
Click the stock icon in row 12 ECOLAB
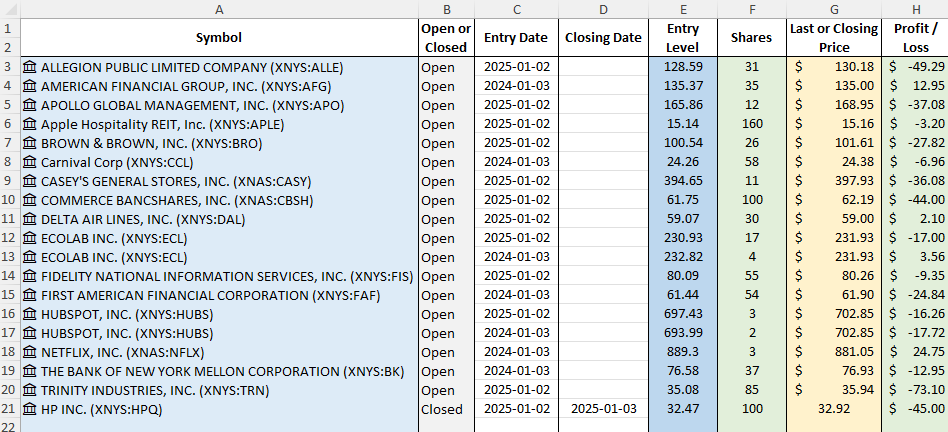[x=29, y=239]
